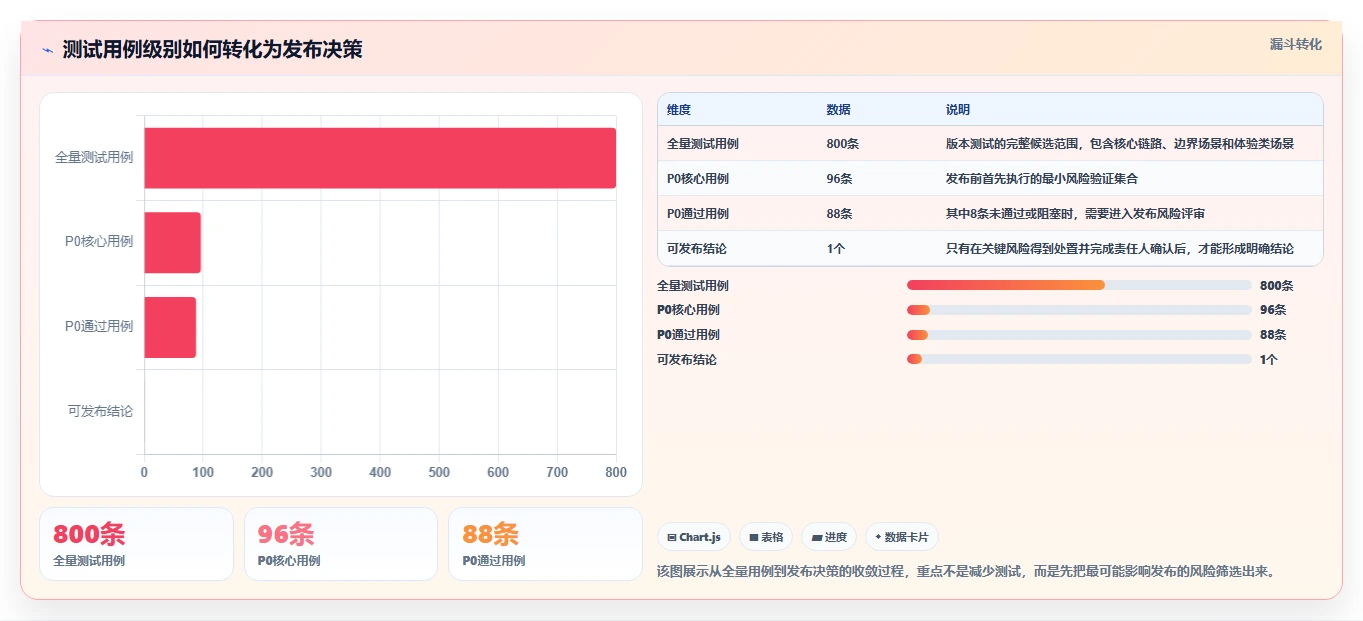Viewport: 1363px width, 621px height.
Task: Open the 96条 P0核心用例 stat card
Action: [x=341, y=544]
